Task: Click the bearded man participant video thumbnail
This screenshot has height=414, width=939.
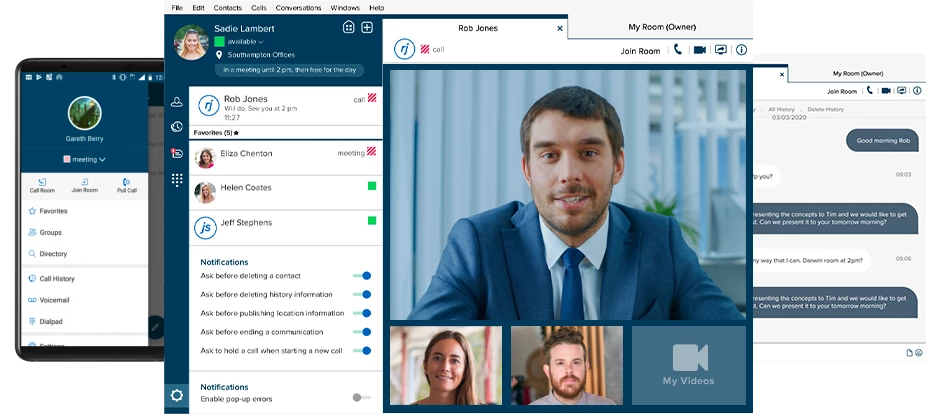Action: 567,365
